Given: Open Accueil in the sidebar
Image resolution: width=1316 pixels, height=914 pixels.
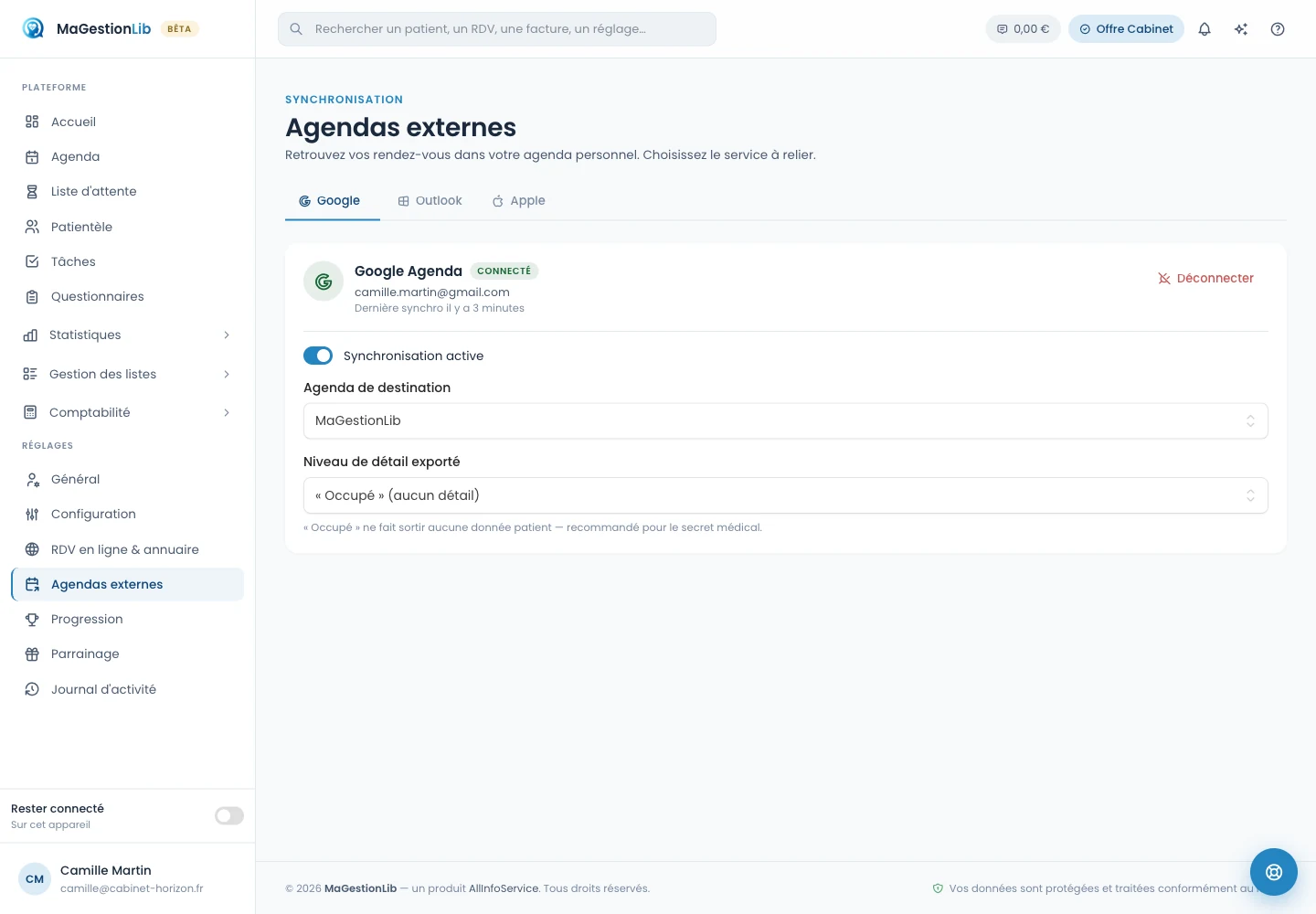Looking at the screenshot, I should (x=127, y=122).
